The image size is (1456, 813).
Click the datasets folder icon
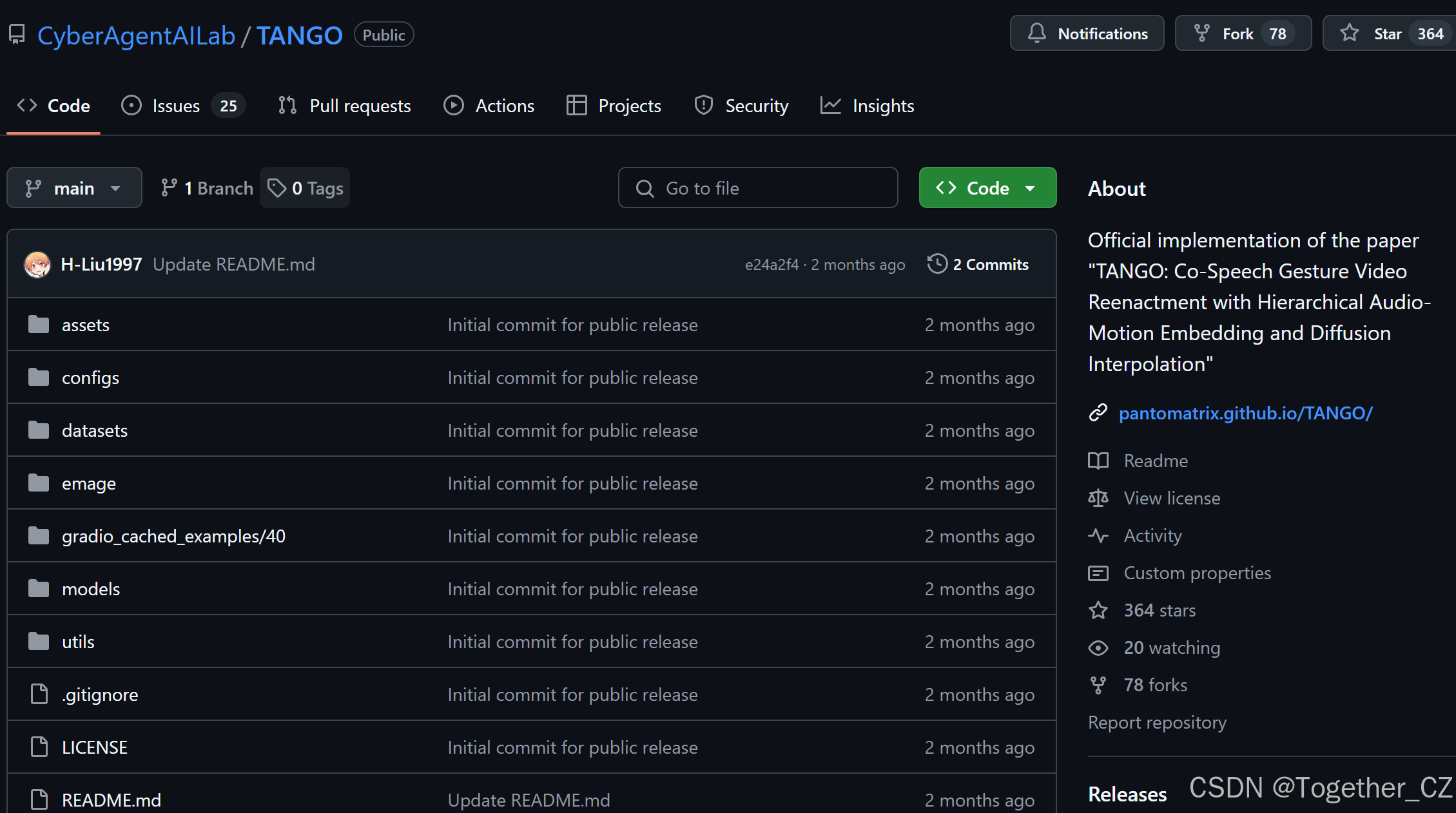coord(39,430)
